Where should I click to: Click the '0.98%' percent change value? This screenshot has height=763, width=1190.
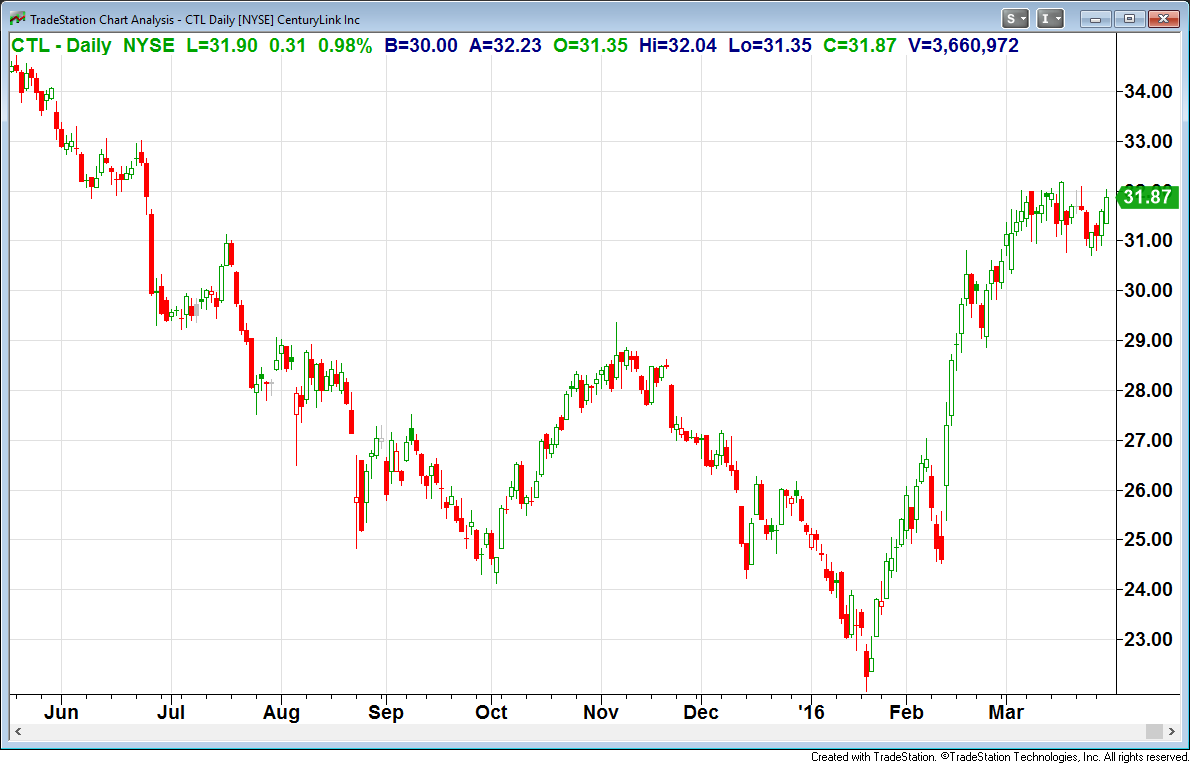tap(345, 46)
